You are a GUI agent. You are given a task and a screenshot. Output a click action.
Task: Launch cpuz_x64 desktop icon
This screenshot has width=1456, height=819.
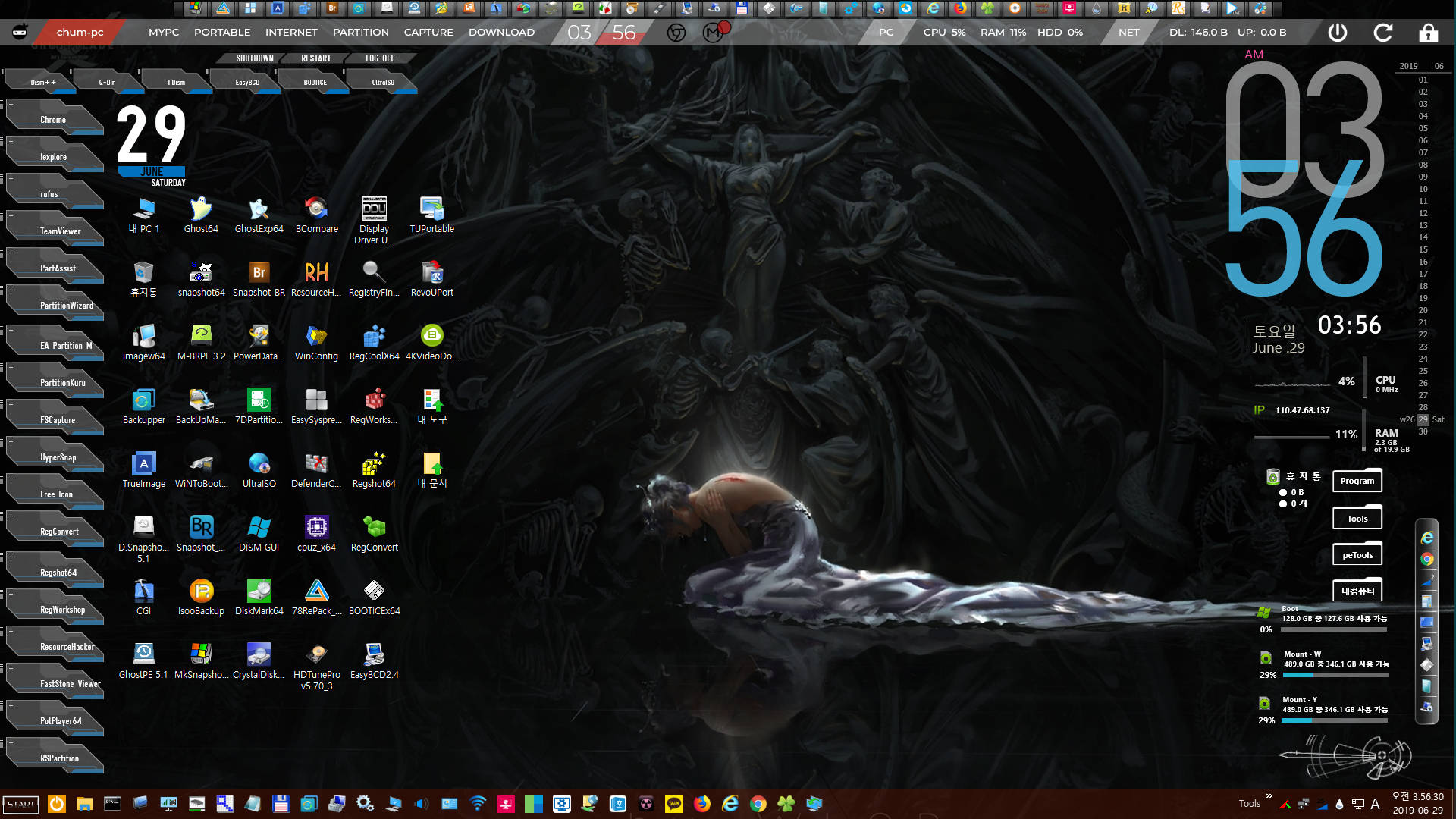coord(316,533)
